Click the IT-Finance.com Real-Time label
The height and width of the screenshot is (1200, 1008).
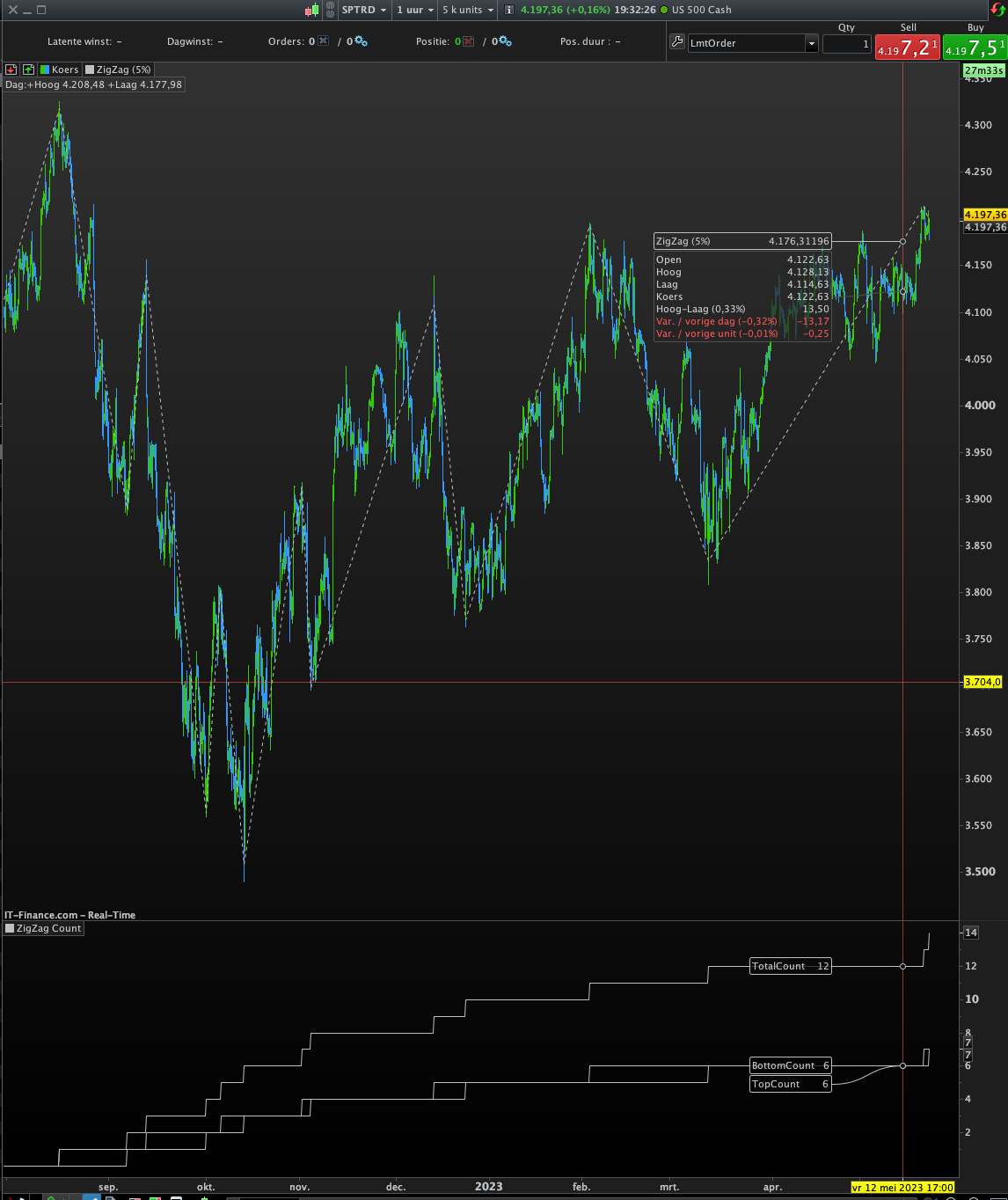pyautogui.click(x=69, y=915)
